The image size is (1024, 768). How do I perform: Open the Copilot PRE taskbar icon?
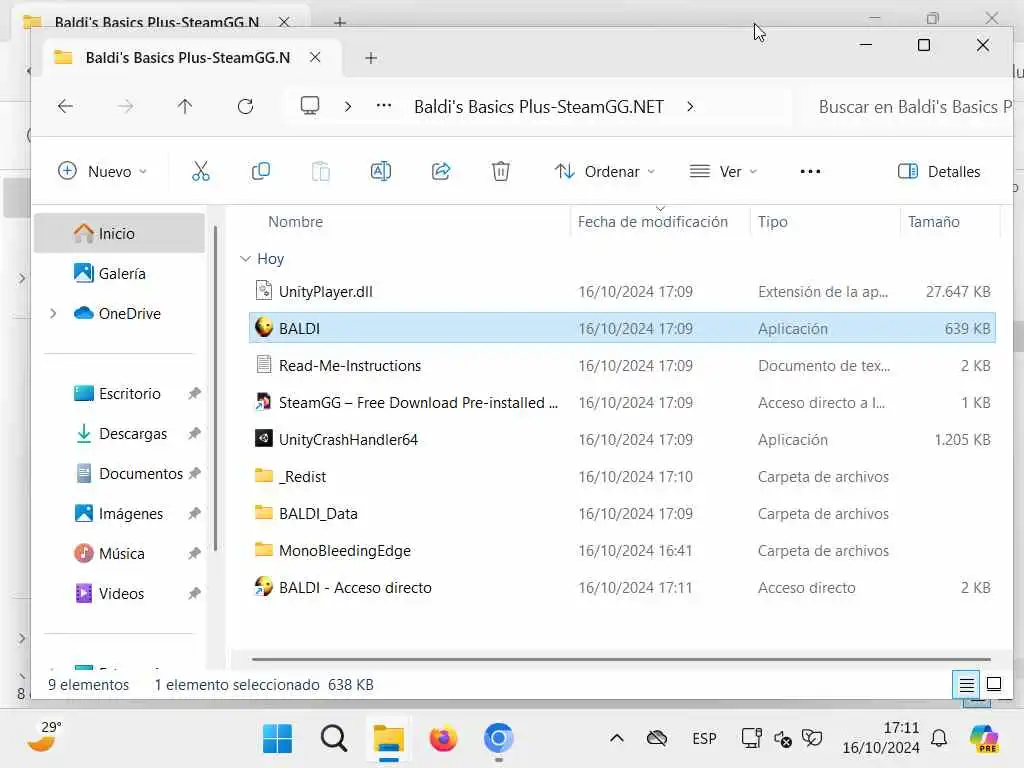[x=984, y=739]
